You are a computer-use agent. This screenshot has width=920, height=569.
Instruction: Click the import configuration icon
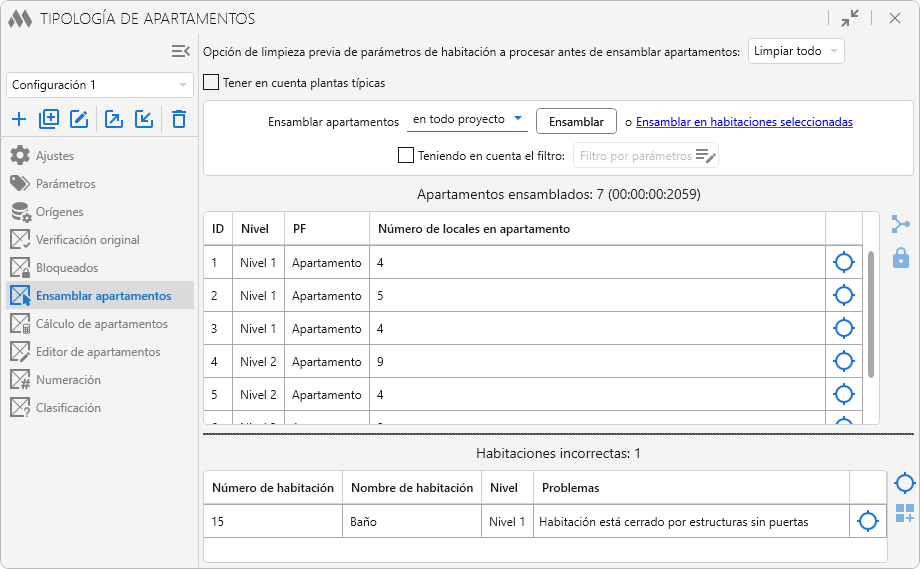click(x=144, y=120)
